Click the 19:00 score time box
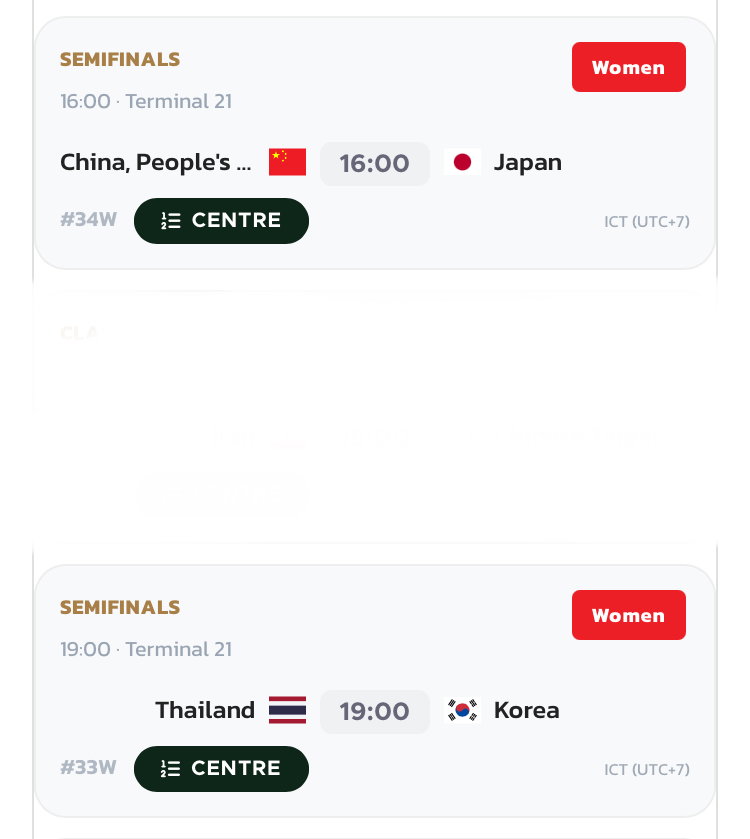 pos(374,712)
